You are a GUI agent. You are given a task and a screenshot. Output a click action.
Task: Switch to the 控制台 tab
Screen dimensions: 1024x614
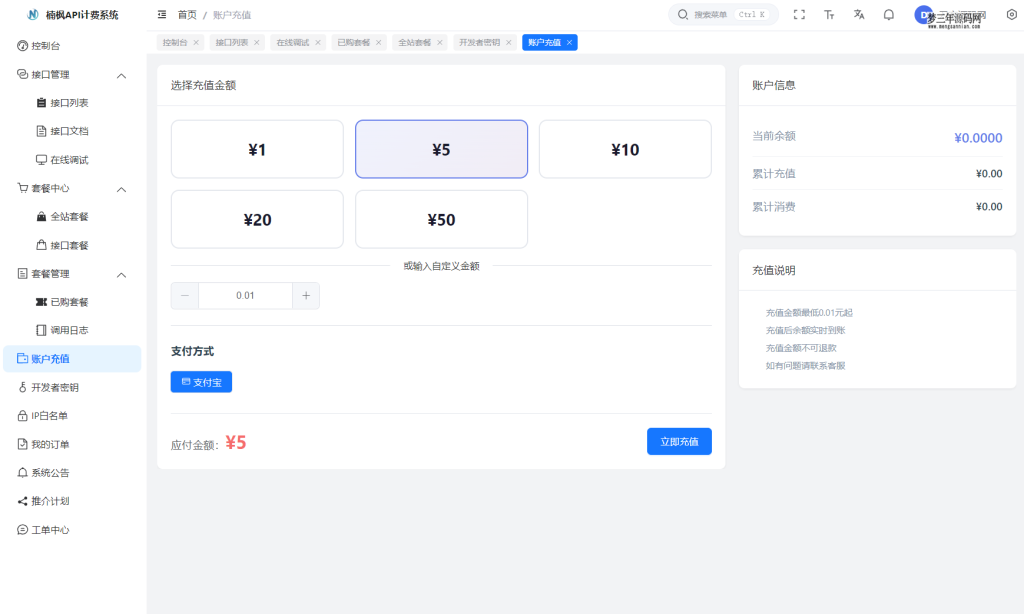(x=172, y=42)
